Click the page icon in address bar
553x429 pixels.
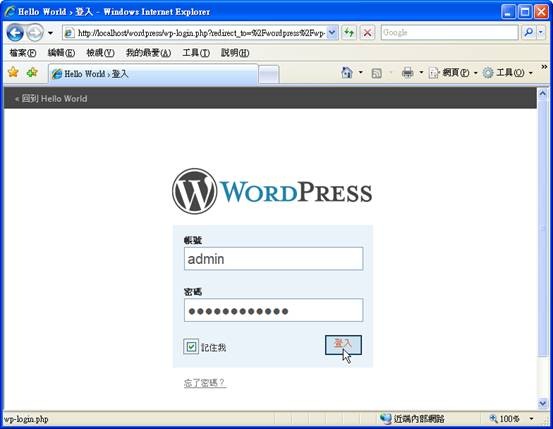pos(69,33)
